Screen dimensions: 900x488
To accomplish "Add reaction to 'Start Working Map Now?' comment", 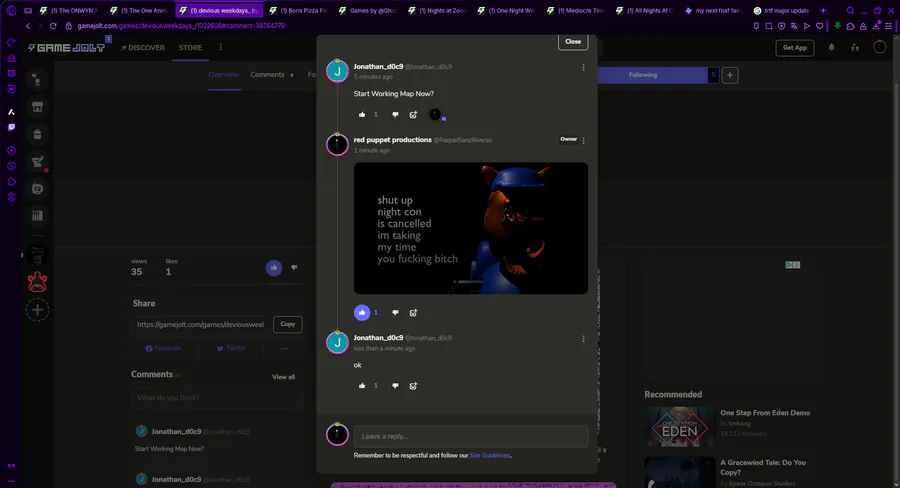I will [413, 115].
